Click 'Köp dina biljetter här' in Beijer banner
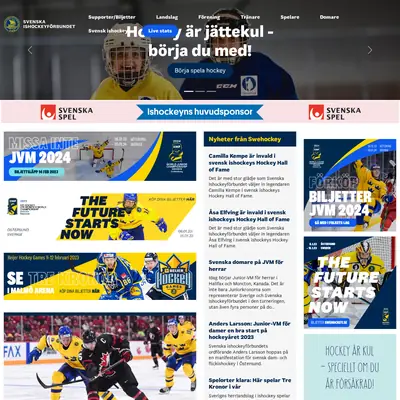Viewport: 400px width, 400px height. click(79, 291)
